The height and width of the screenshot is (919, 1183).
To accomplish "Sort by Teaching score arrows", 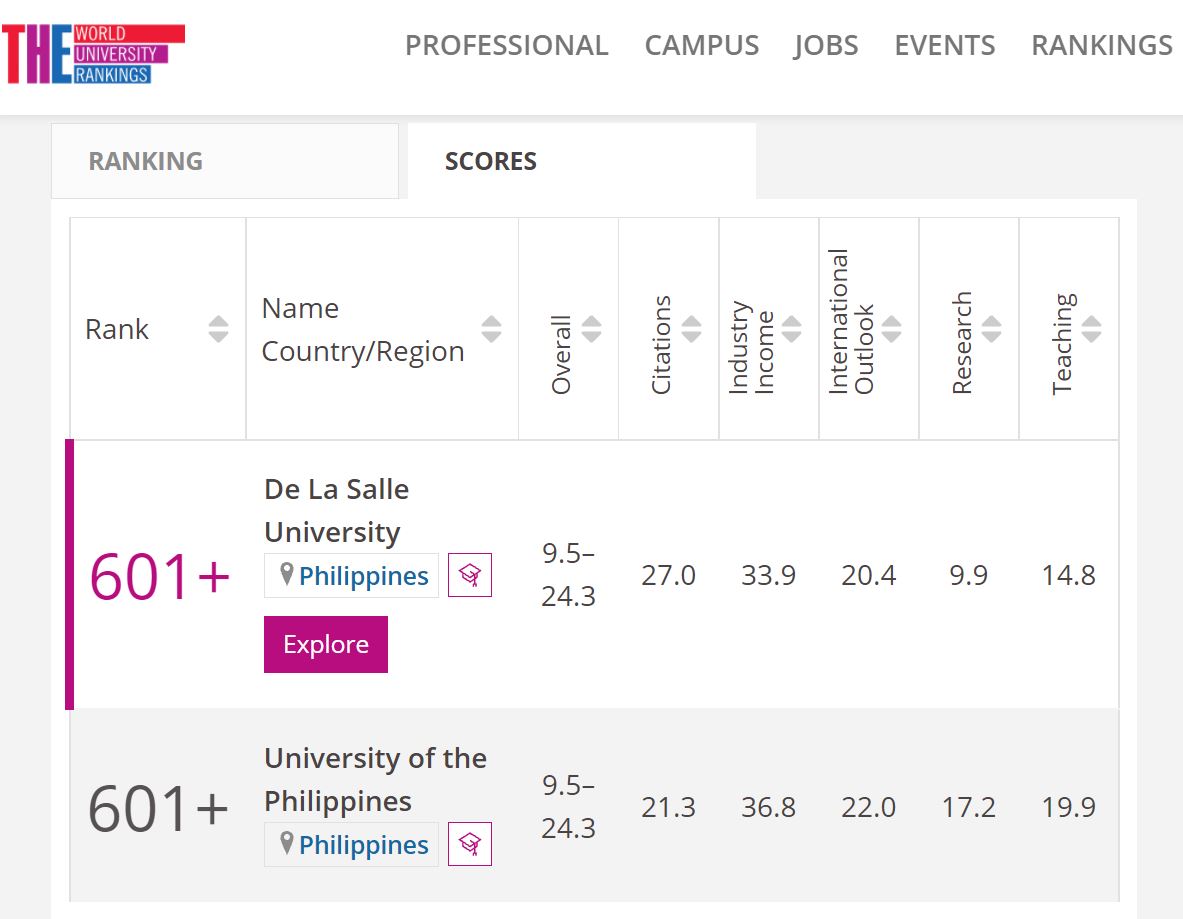I will 1091,329.
